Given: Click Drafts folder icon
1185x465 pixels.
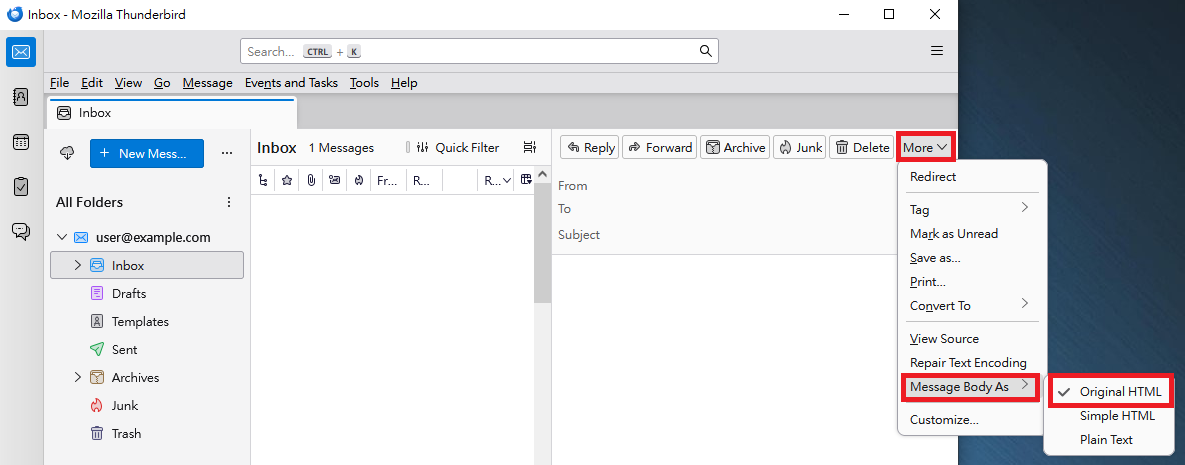Looking at the screenshot, I should coord(97,293).
